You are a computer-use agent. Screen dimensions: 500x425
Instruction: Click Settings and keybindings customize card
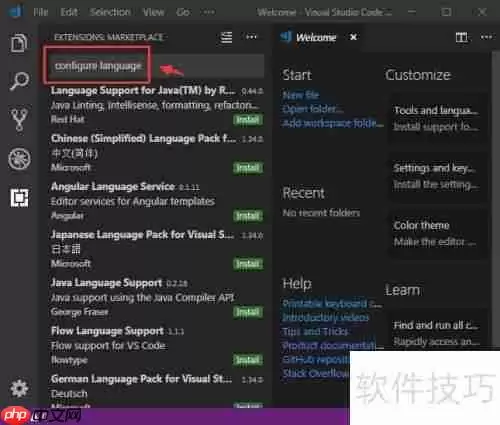437,176
